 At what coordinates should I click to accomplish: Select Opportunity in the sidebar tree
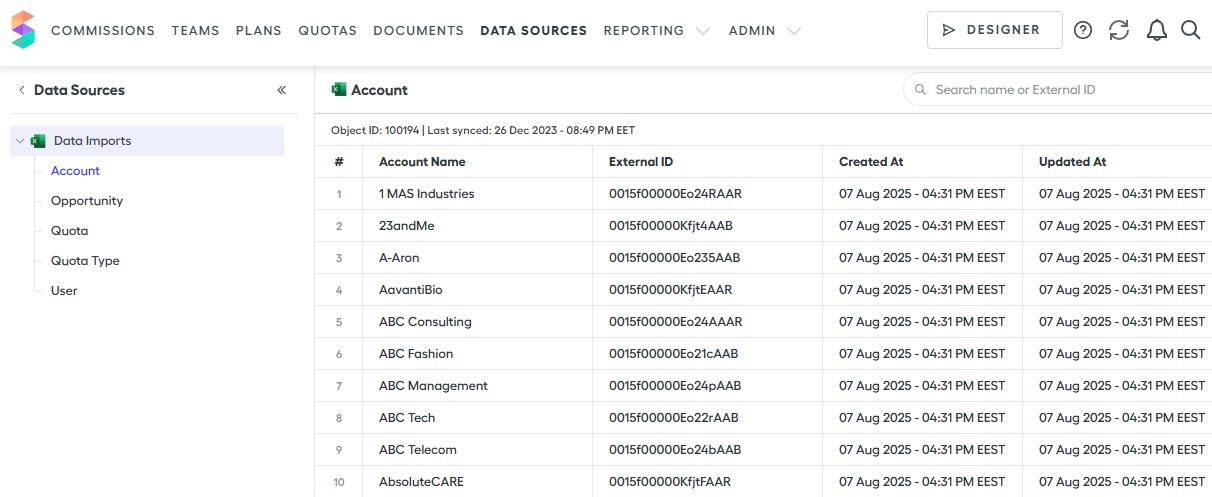87,201
